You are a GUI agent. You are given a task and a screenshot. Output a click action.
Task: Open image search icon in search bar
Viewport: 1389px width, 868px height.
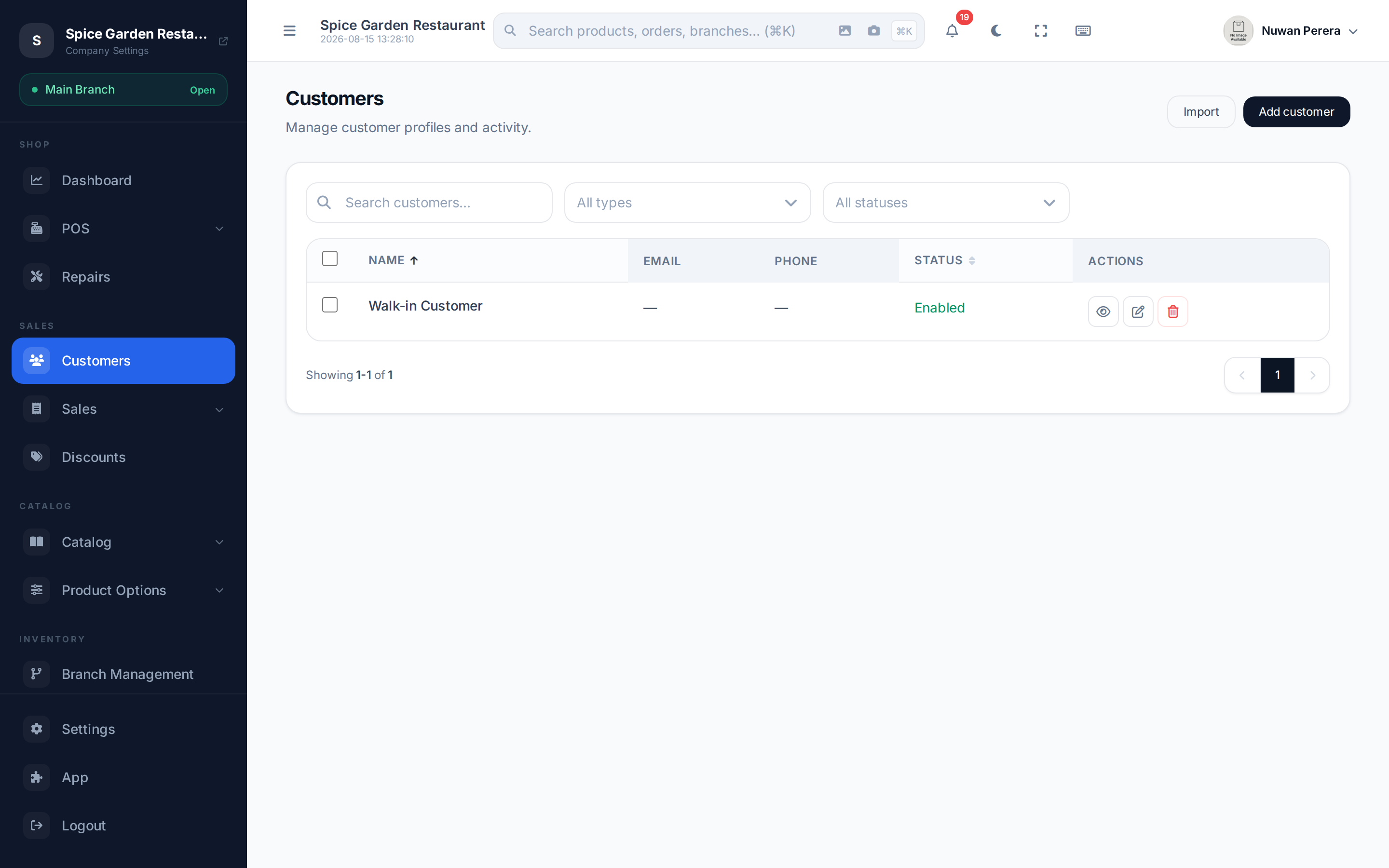844,31
